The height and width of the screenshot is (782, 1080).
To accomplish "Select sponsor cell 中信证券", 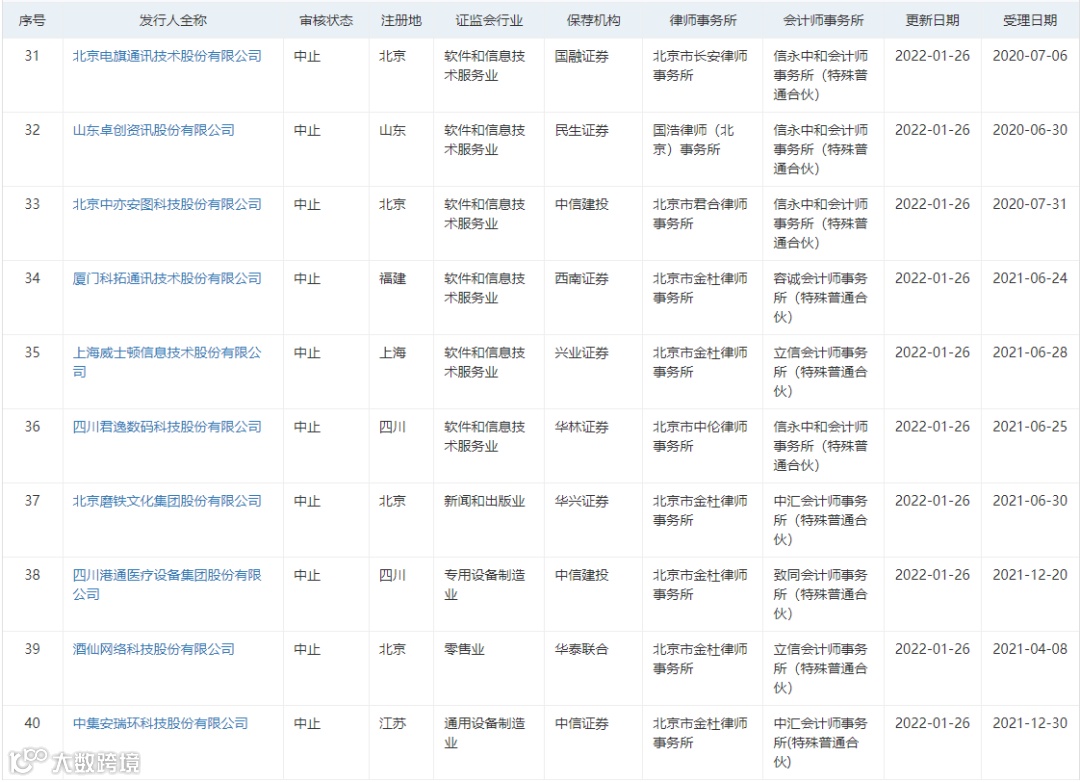I will (x=582, y=723).
